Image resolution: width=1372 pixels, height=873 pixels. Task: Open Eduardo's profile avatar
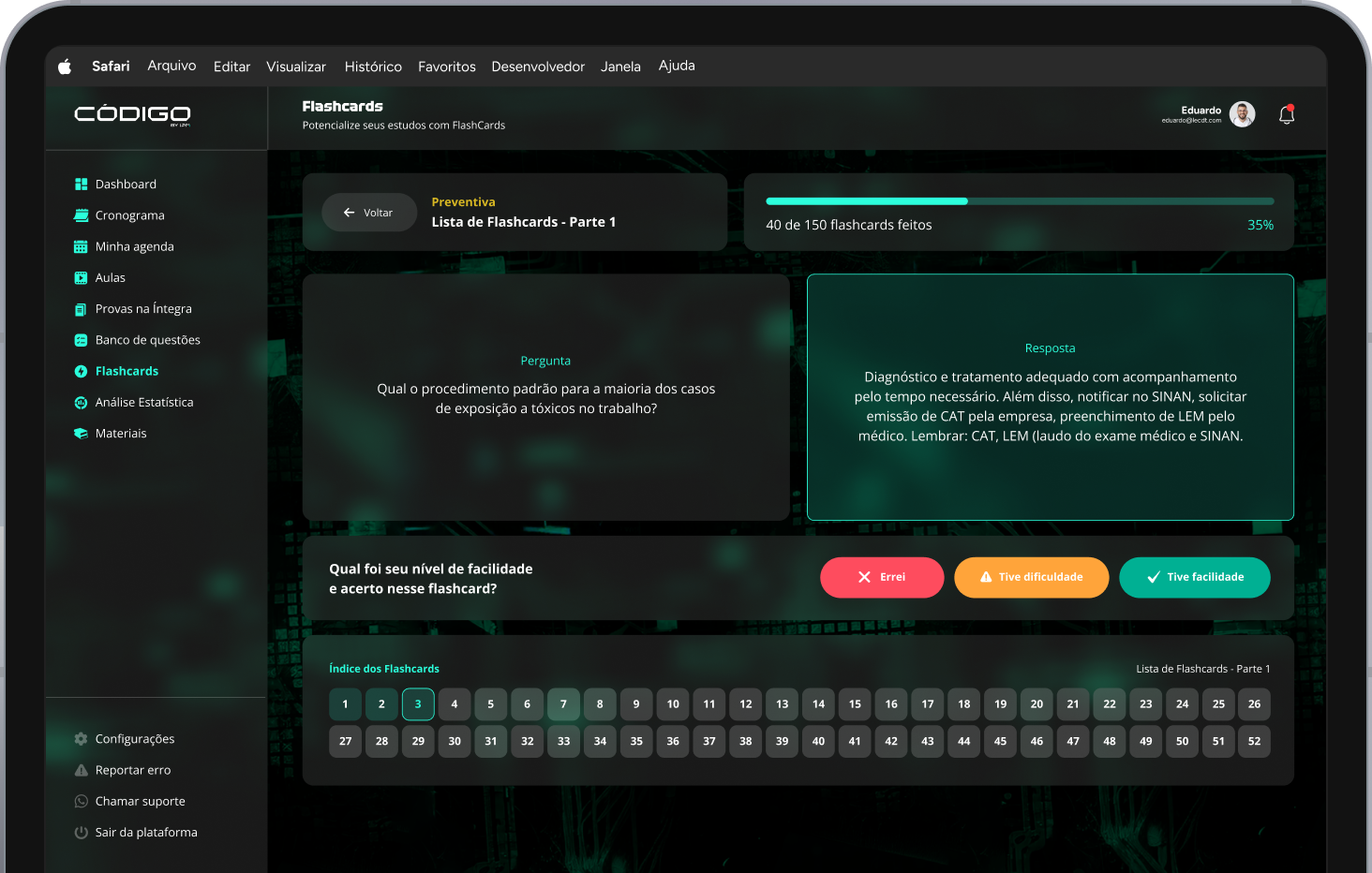click(1242, 114)
